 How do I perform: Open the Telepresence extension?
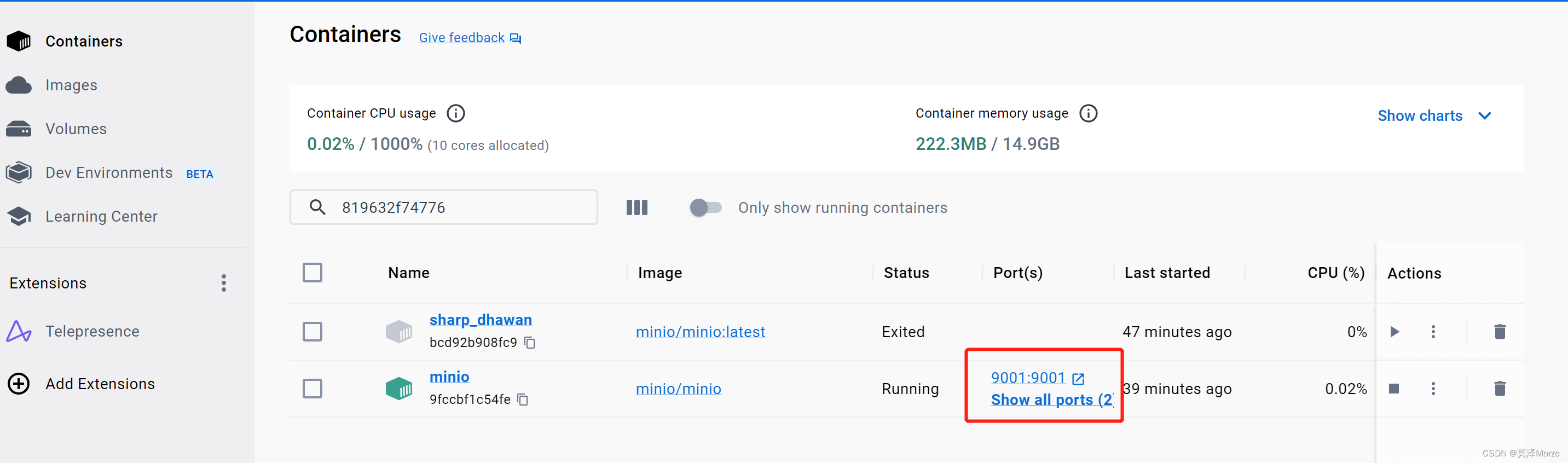click(x=92, y=332)
